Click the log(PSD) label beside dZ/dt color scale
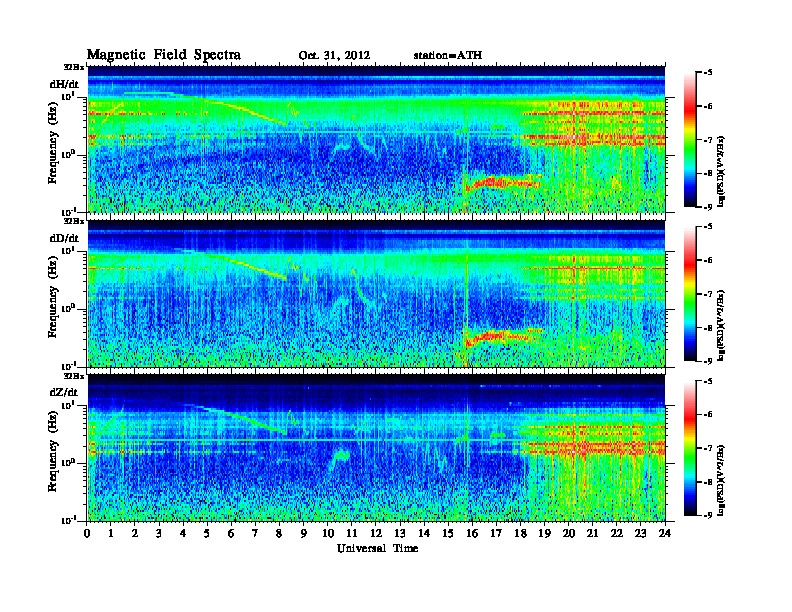Image resolution: width=792 pixels, height=612 pixels. click(x=721, y=480)
